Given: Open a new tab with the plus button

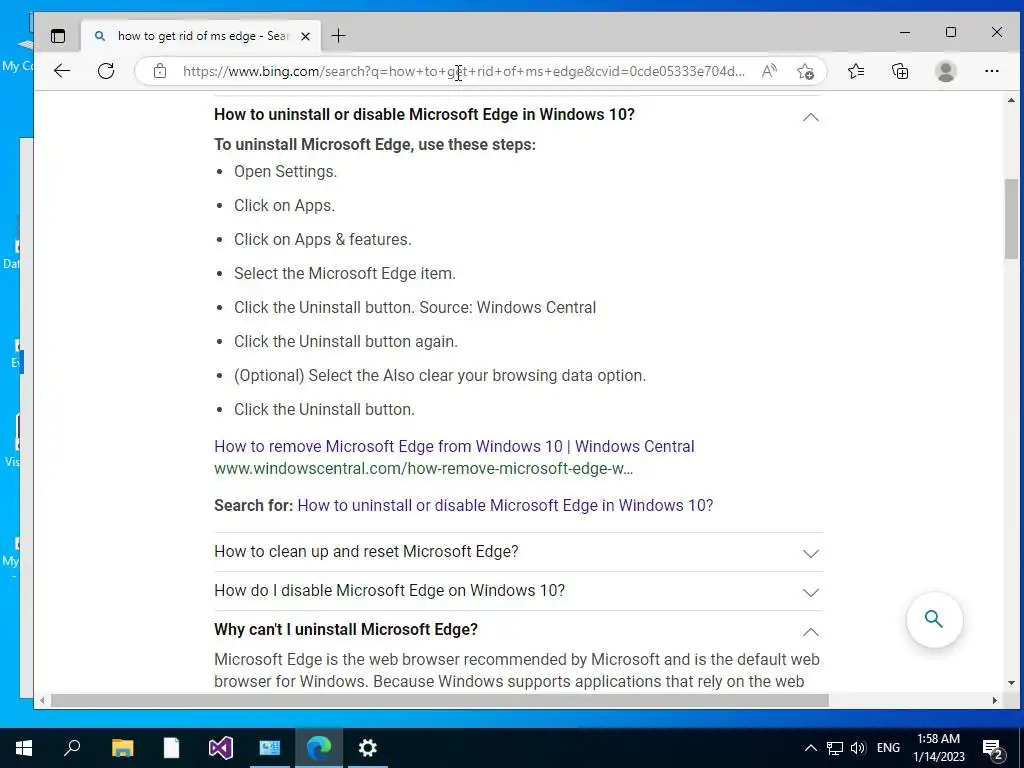Looking at the screenshot, I should click(x=338, y=36).
